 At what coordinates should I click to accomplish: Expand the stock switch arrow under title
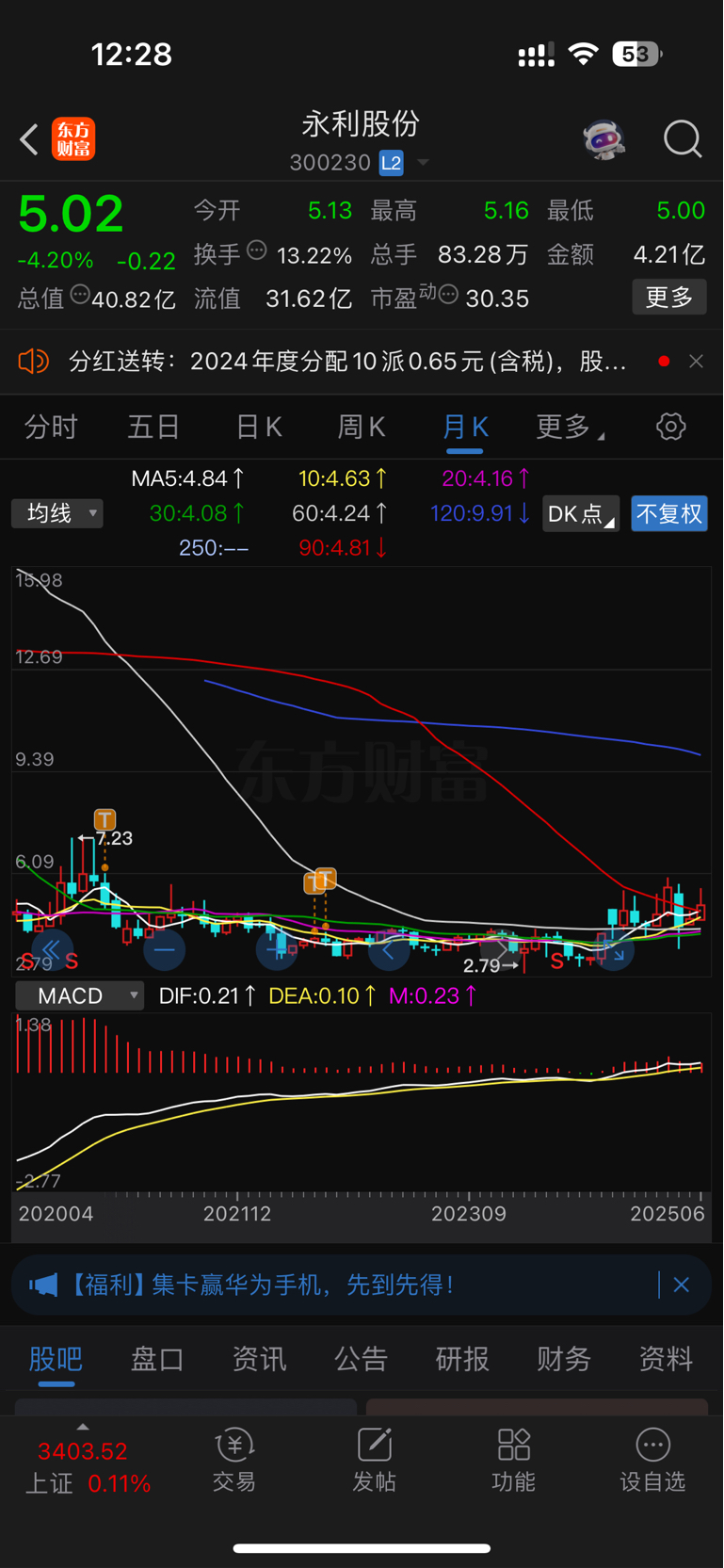(x=423, y=163)
